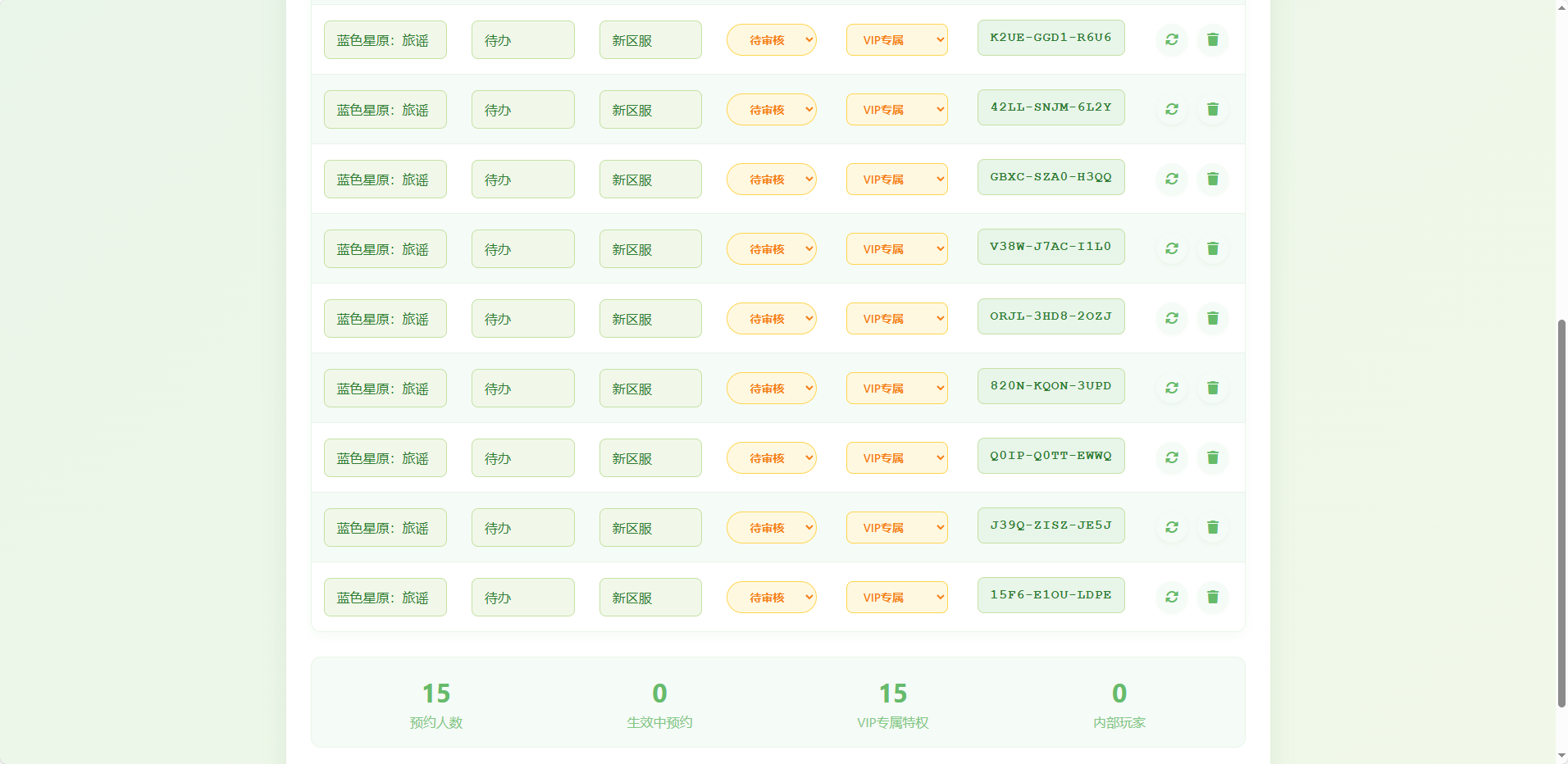Delete the row with code V38W-J7AC-I1L0

point(1212,248)
